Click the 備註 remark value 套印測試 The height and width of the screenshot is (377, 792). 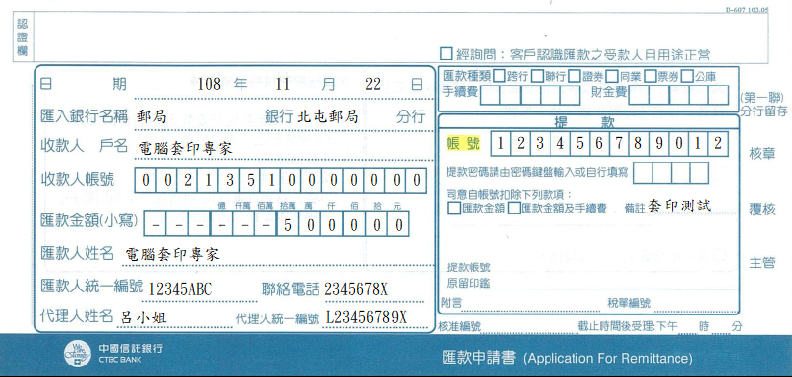[680, 206]
